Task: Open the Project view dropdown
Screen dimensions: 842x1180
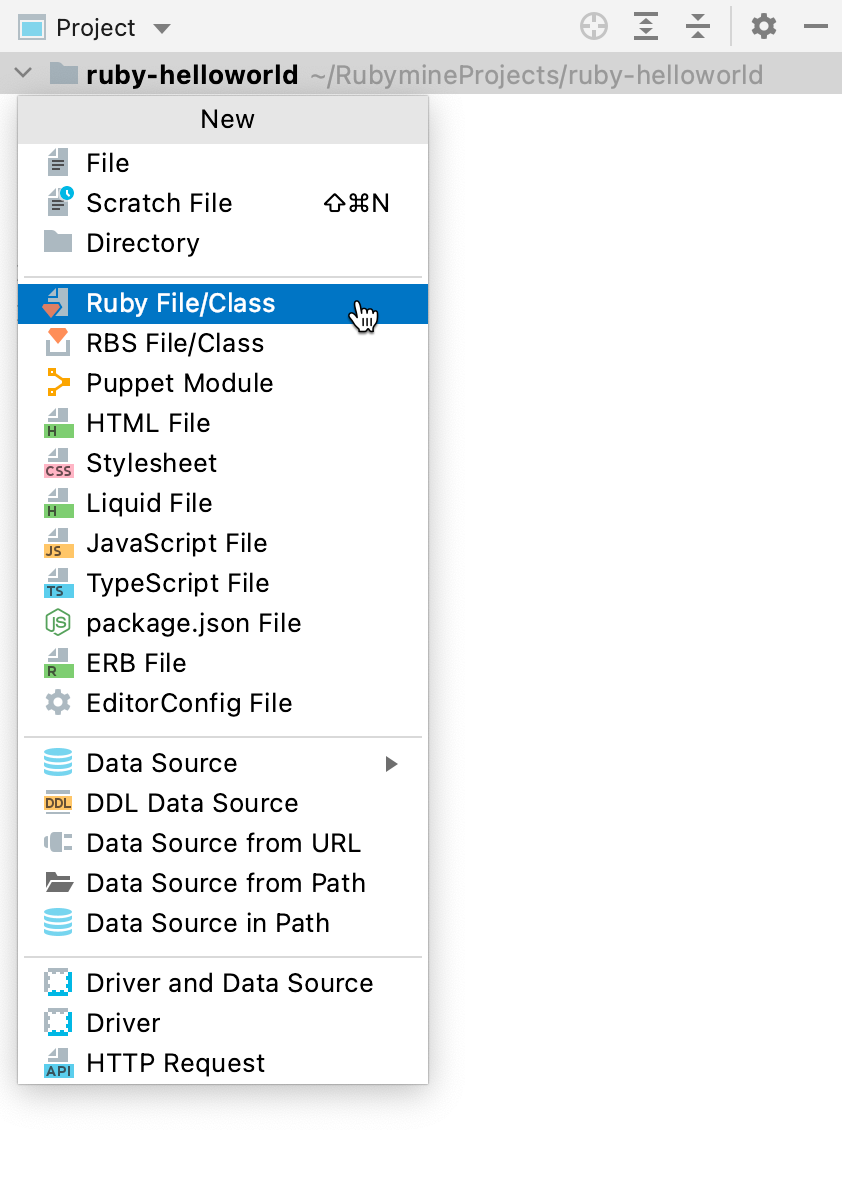Action: pyautogui.click(x=162, y=28)
